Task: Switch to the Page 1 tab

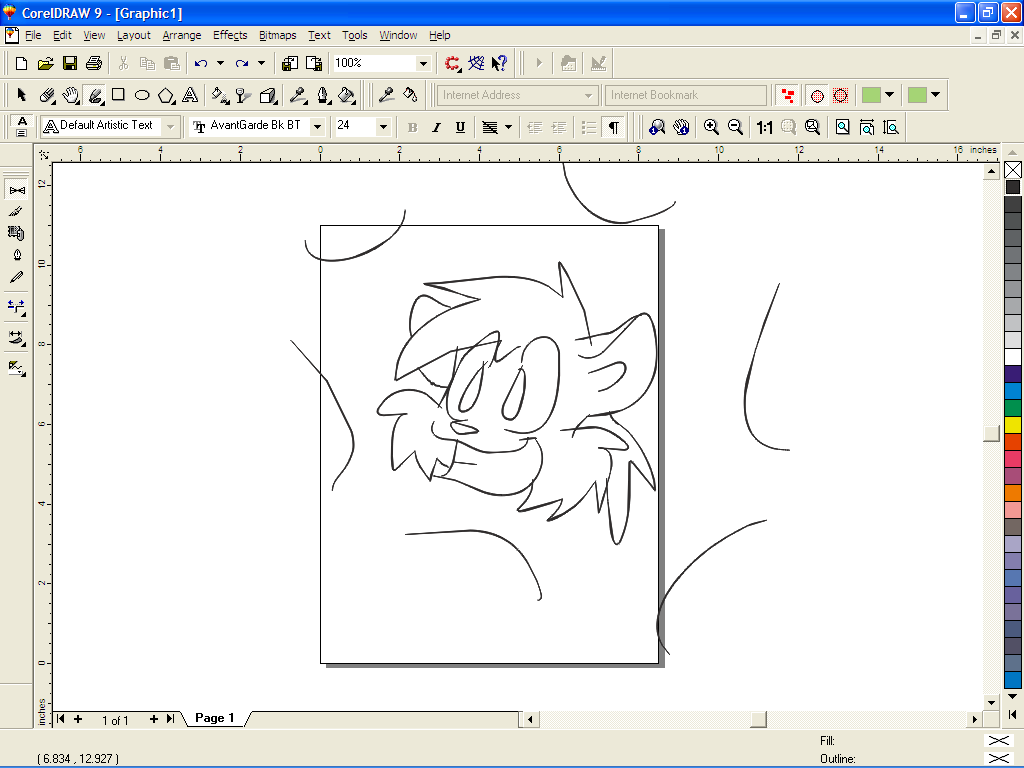Action: click(214, 718)
